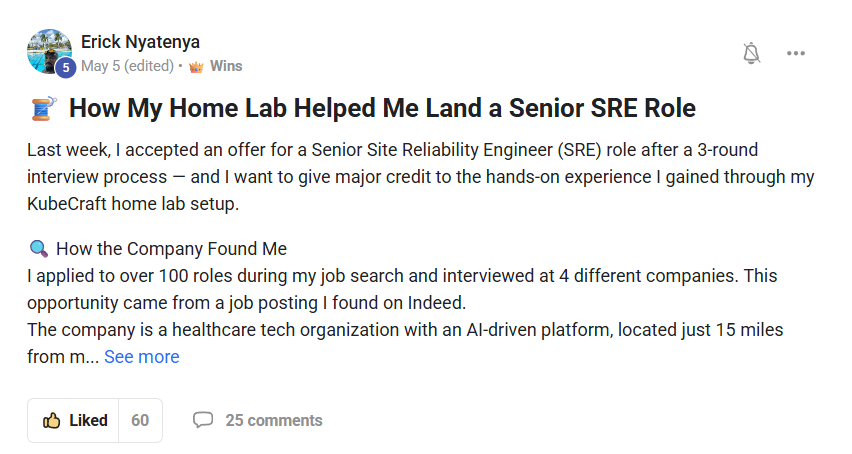Toggle the notification bell for this post
The height and width of the screenshot is (454, 852).
752,54
